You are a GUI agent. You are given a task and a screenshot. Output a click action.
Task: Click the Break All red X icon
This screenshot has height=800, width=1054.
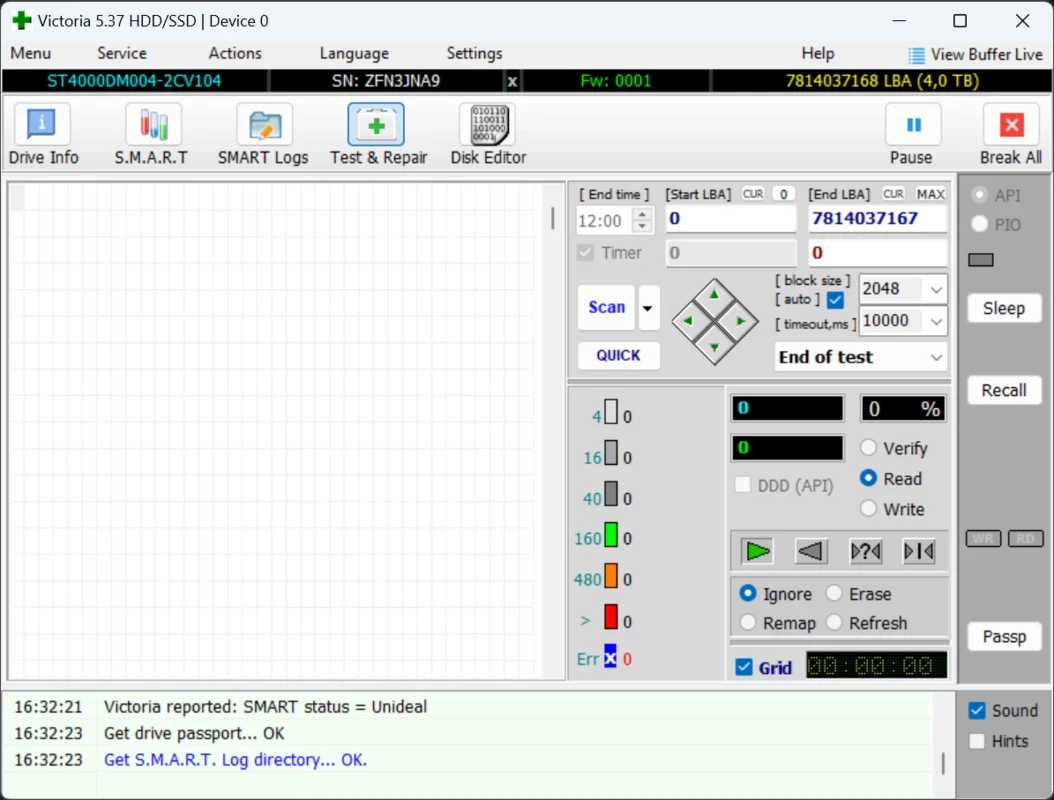coord(1011,126)
